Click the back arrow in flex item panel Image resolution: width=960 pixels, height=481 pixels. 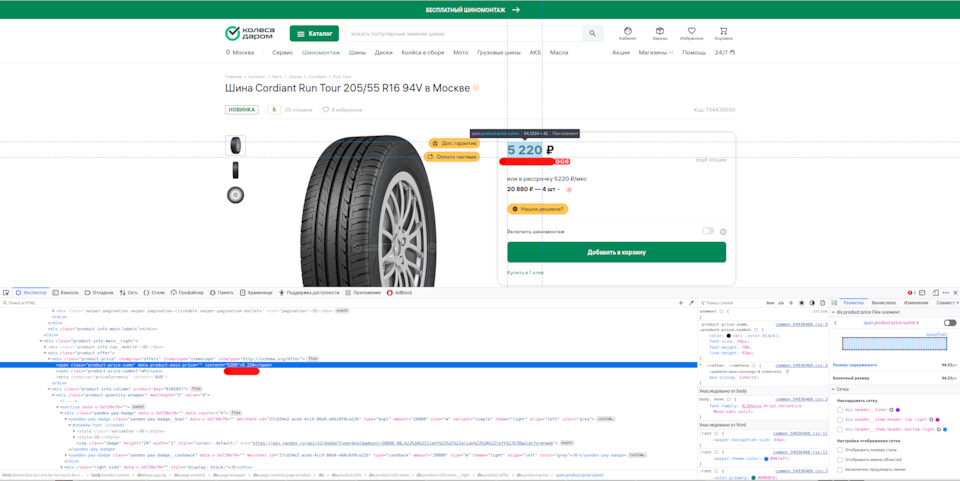point(835,323)
